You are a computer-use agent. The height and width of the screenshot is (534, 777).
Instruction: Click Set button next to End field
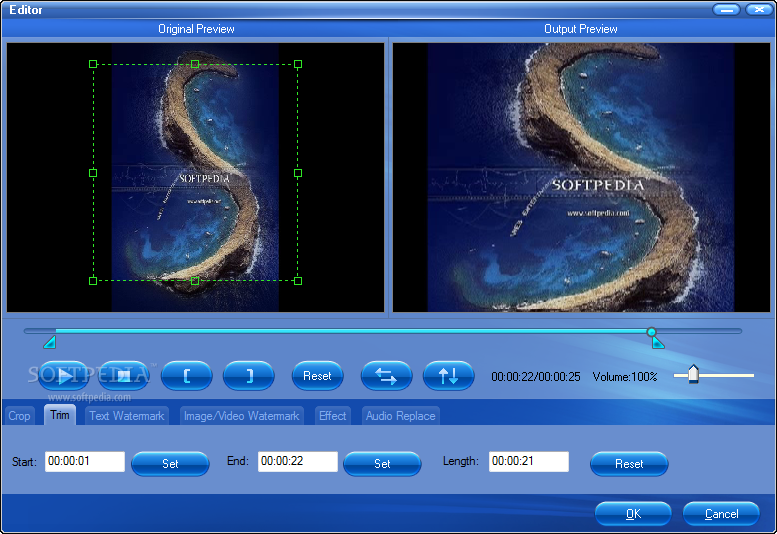382,464
